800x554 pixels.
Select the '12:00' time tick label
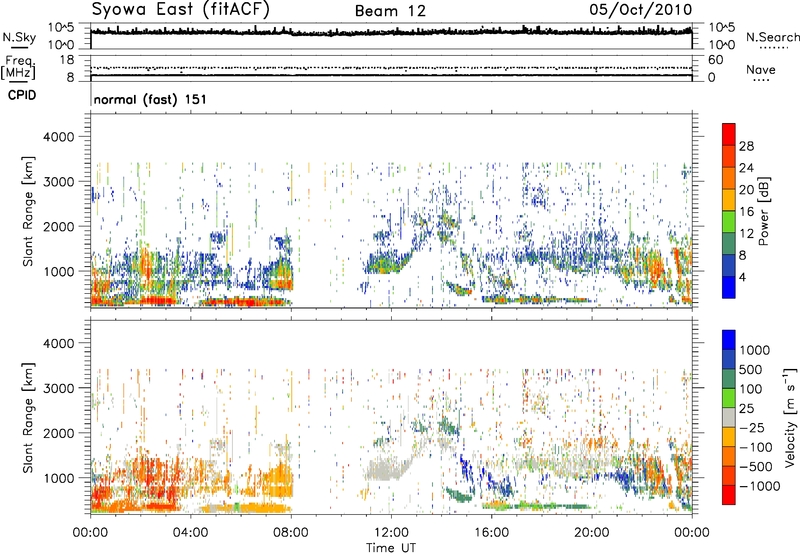[391, 533]
